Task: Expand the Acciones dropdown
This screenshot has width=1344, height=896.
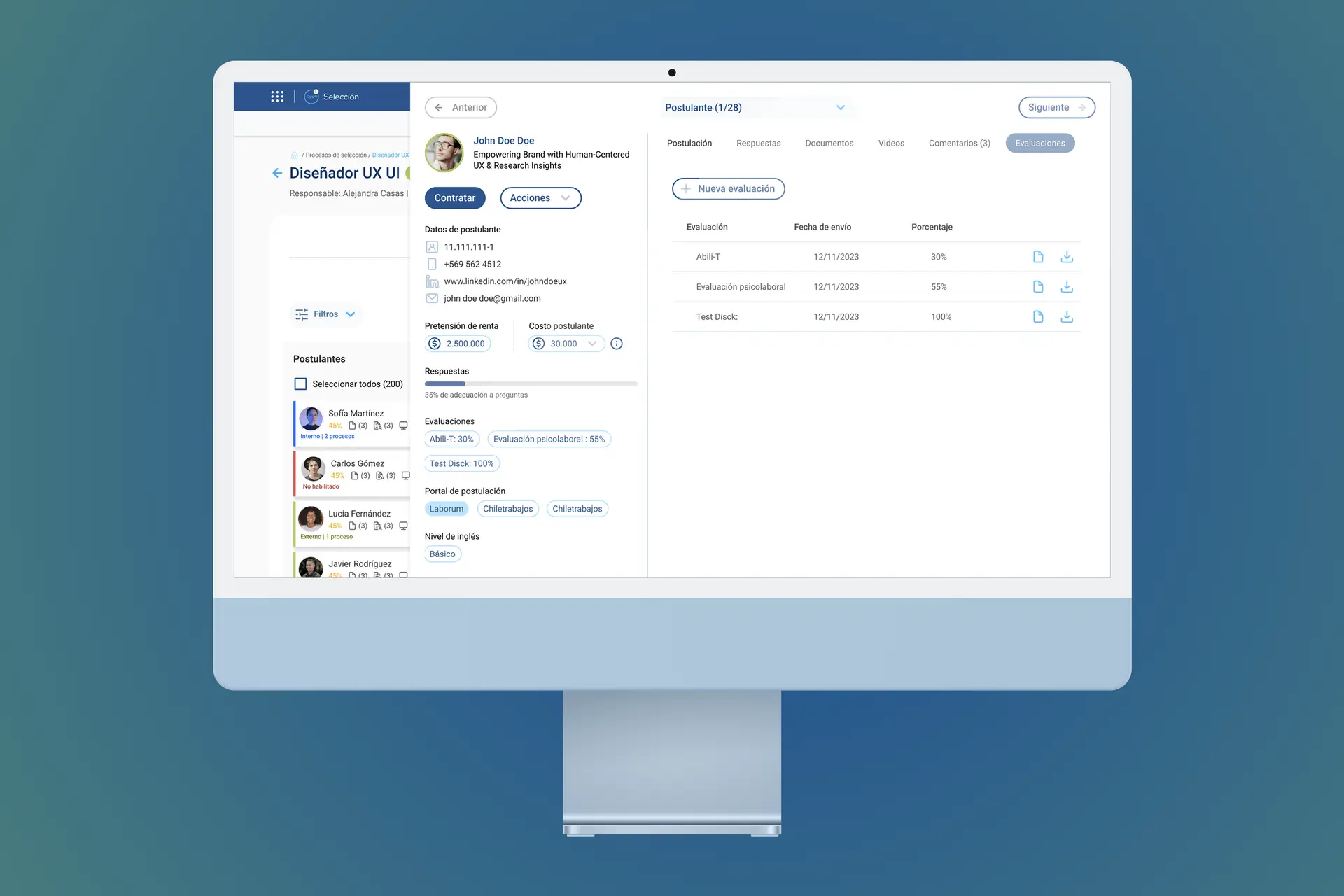Action: click(x=540, y=198)
